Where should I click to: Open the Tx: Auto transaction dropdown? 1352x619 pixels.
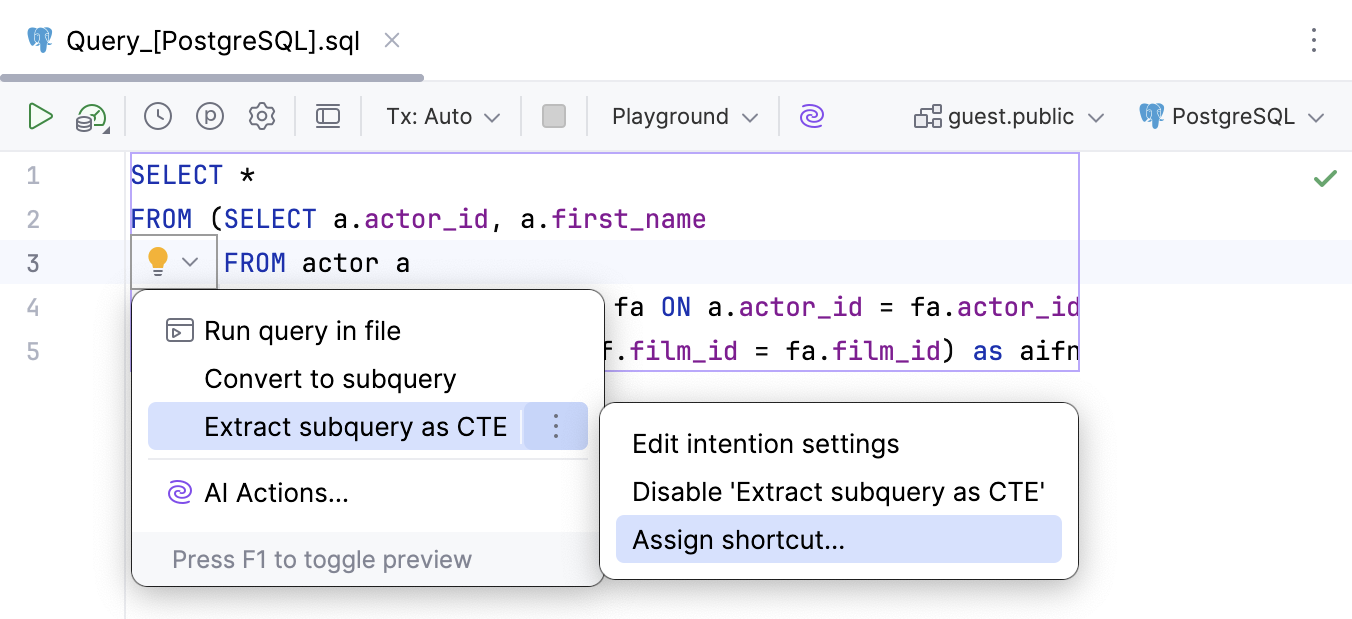click(441, 116)
